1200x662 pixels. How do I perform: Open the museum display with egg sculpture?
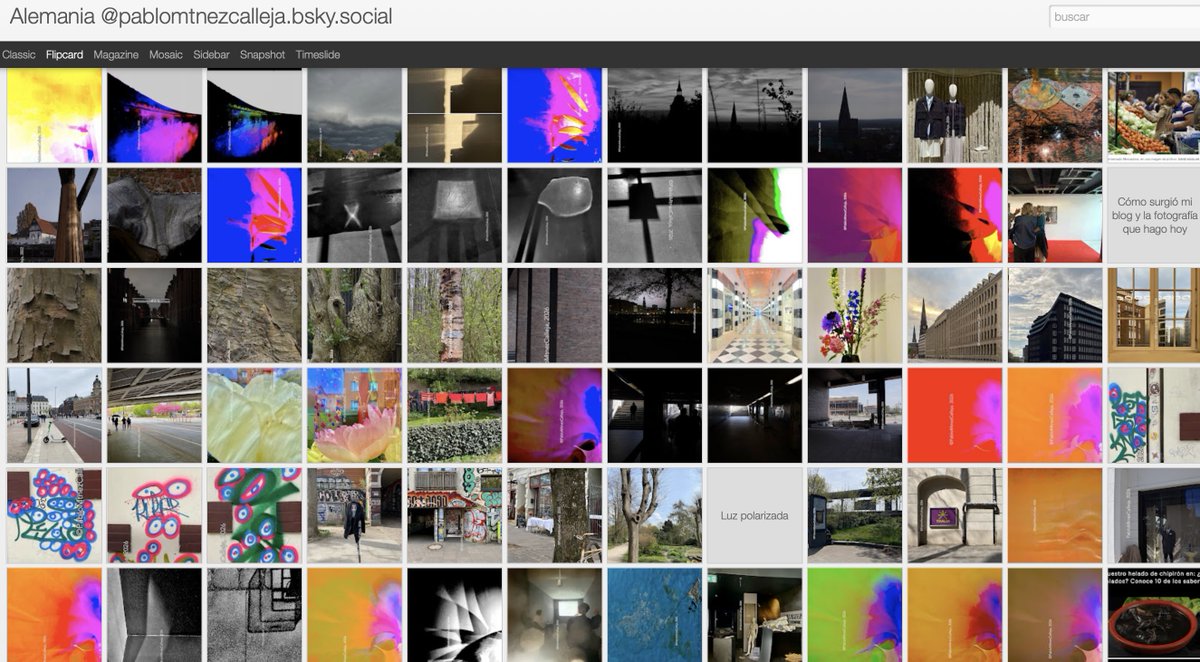755,615
